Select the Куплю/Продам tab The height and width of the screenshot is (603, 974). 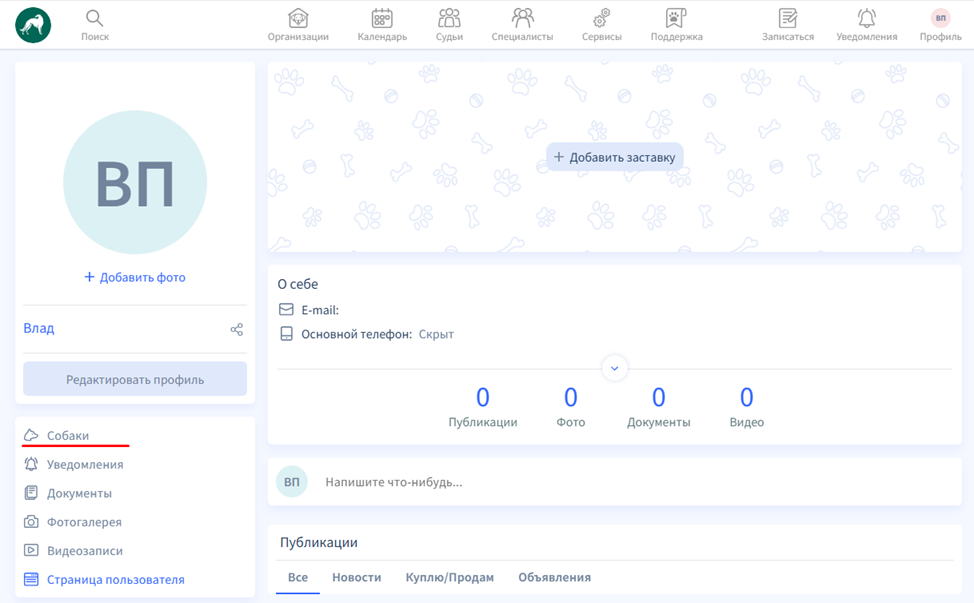click(x=449, y=577)
